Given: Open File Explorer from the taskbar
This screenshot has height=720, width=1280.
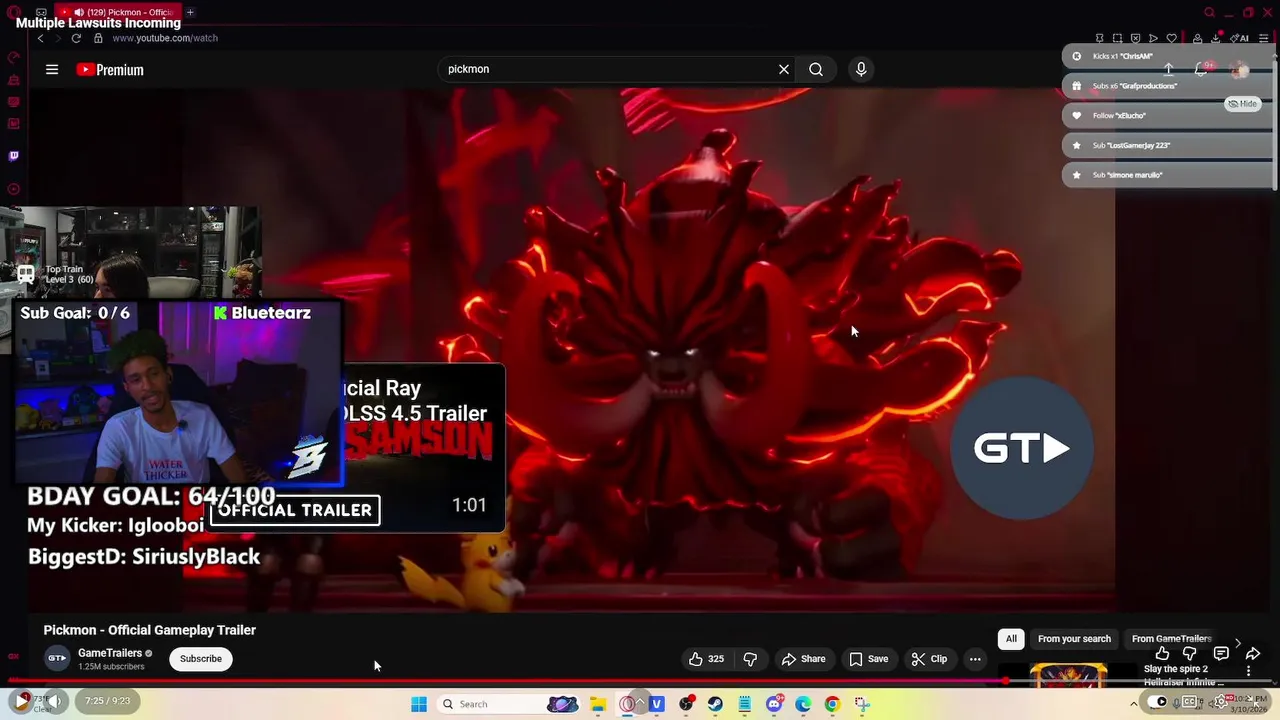Looking at the screenshot, I should click(597, 704).
